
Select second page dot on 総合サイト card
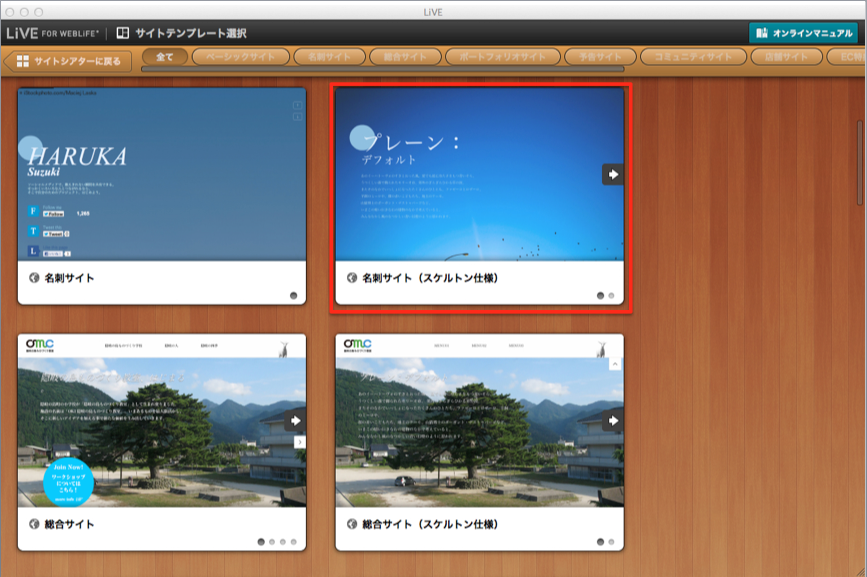pyautogui.click(x=272, y=542)
